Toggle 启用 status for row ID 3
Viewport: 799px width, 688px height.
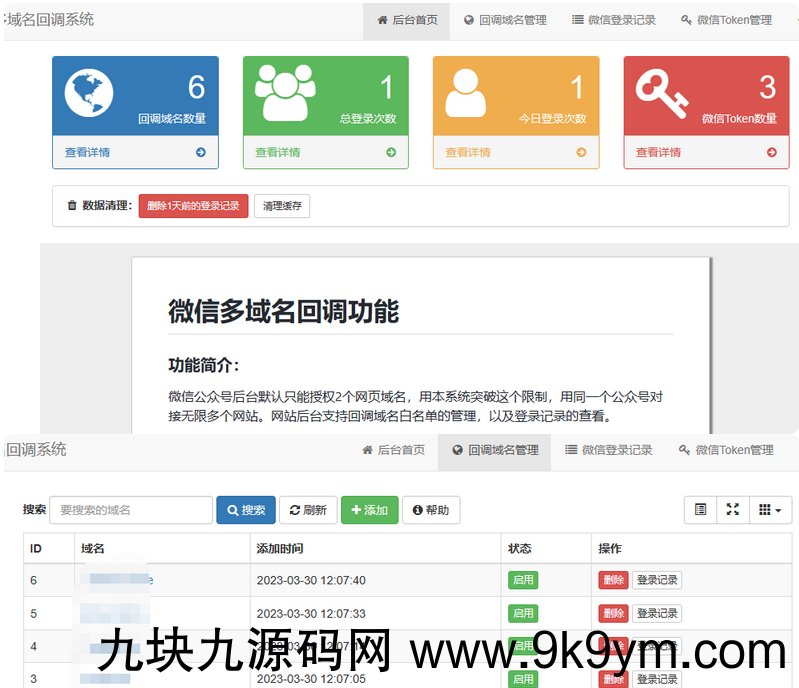(x=523, y=679)
